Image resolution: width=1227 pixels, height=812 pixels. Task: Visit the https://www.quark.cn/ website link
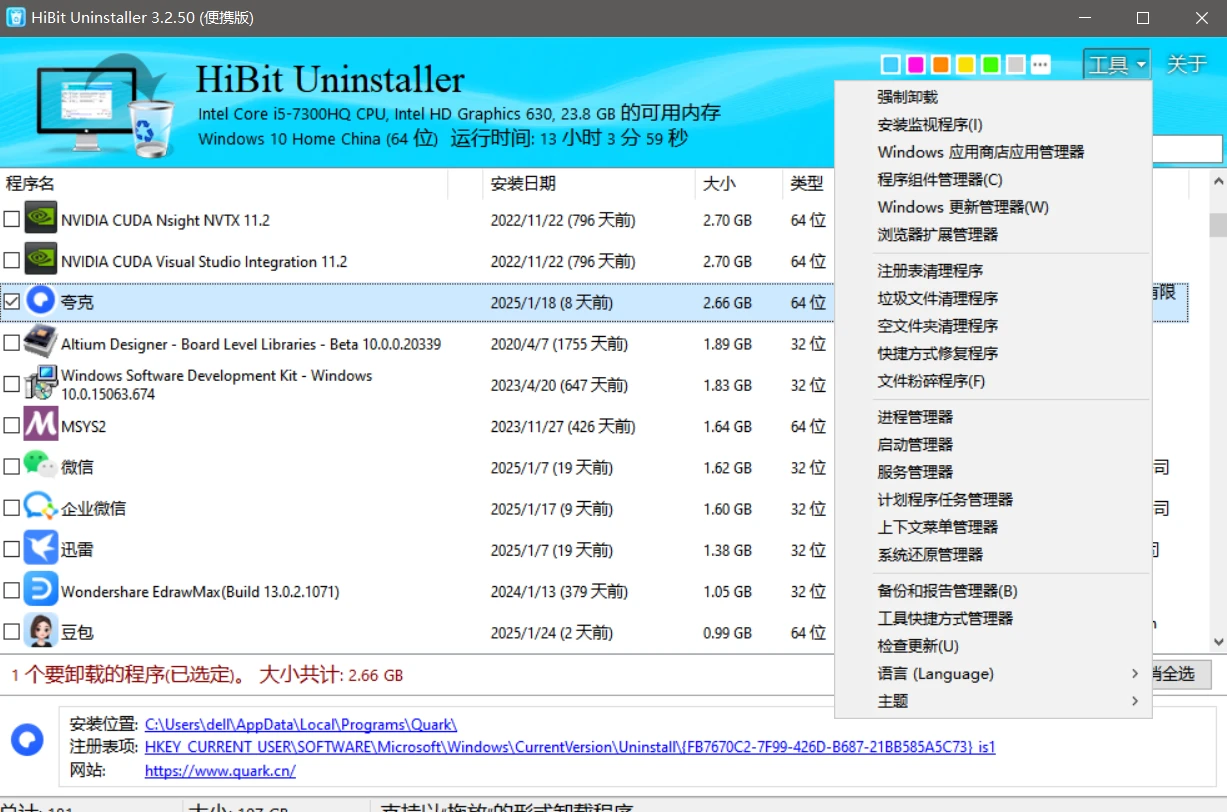[x=220, y=771]
